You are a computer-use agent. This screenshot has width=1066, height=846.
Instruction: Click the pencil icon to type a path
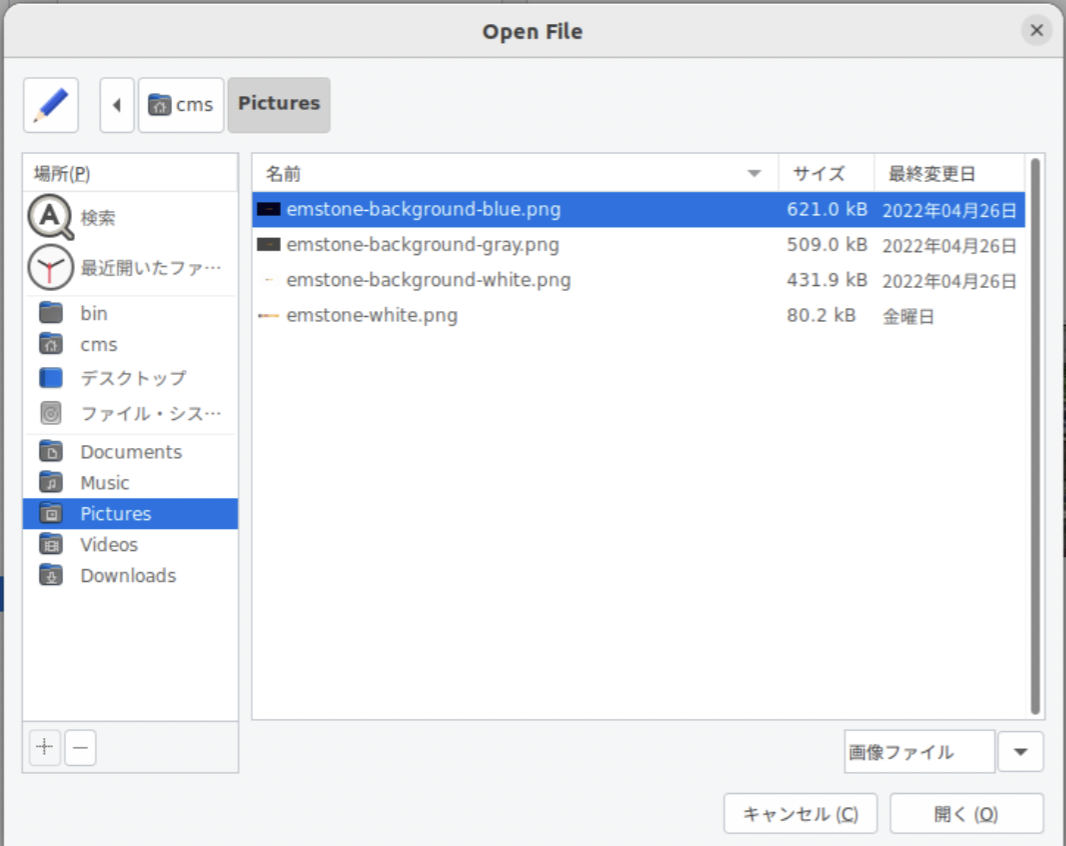tap(51, 105)
